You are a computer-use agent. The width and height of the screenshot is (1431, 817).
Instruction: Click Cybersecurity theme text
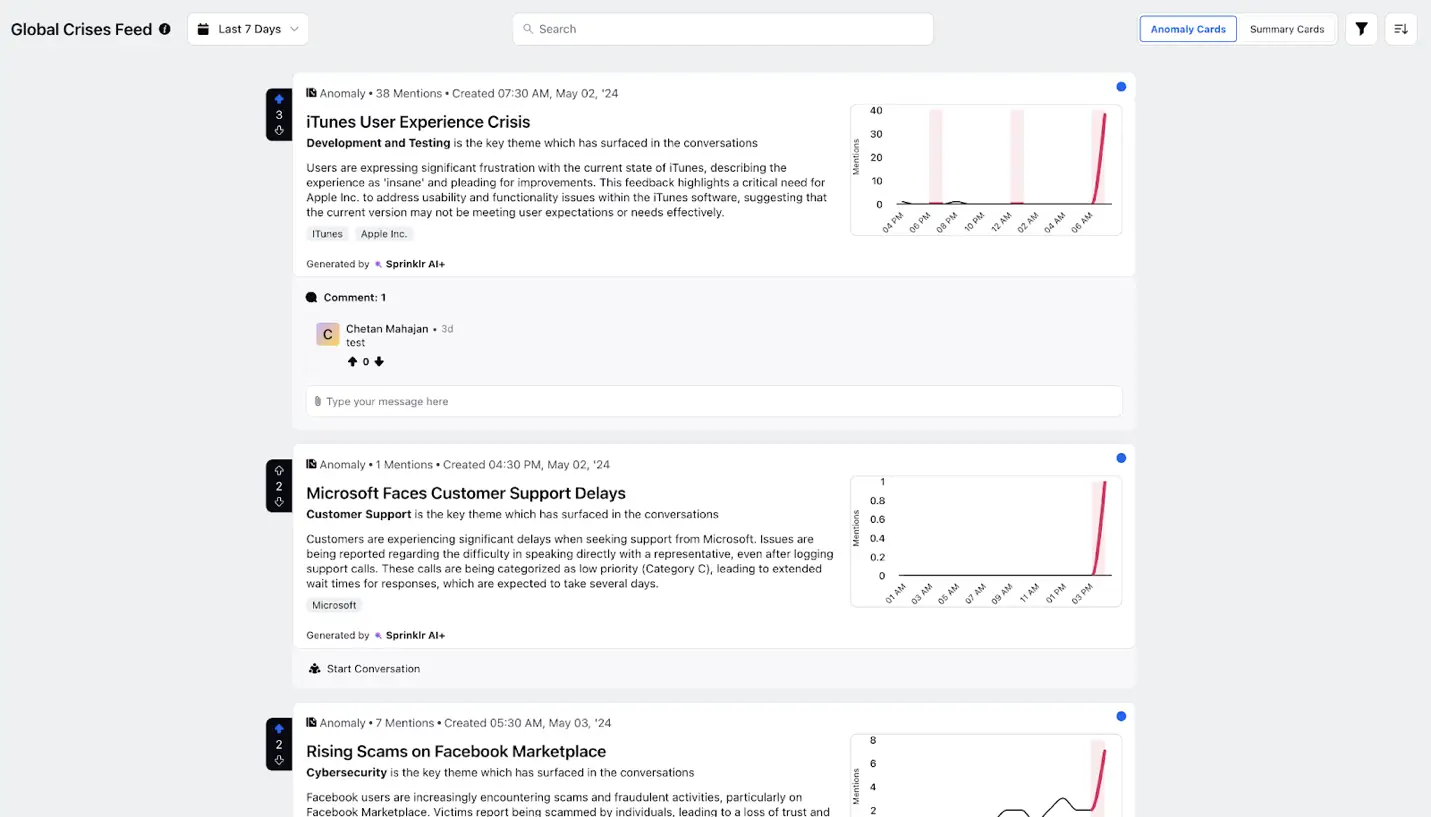346,772
